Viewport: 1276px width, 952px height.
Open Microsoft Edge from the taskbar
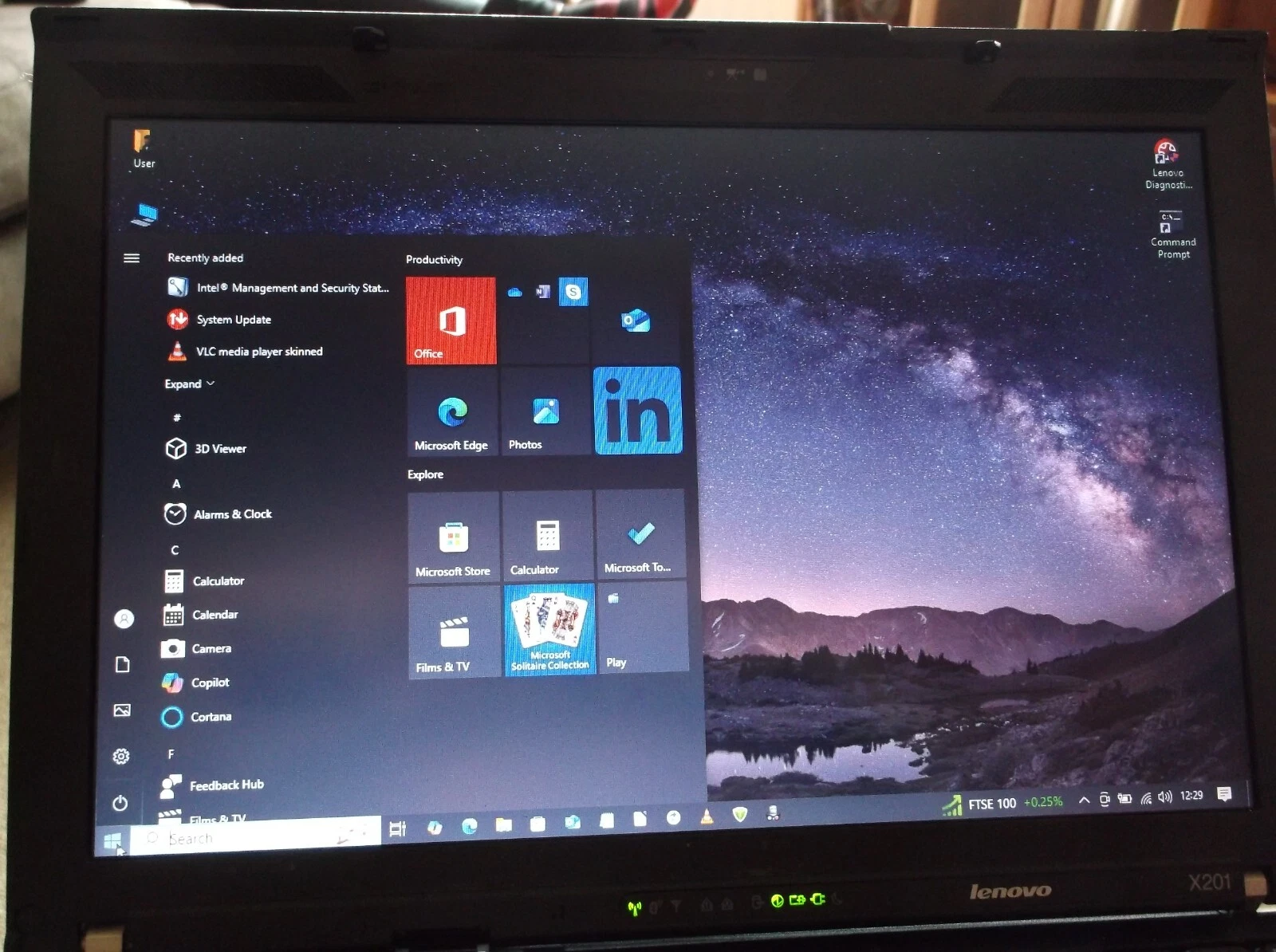point(469,826)
